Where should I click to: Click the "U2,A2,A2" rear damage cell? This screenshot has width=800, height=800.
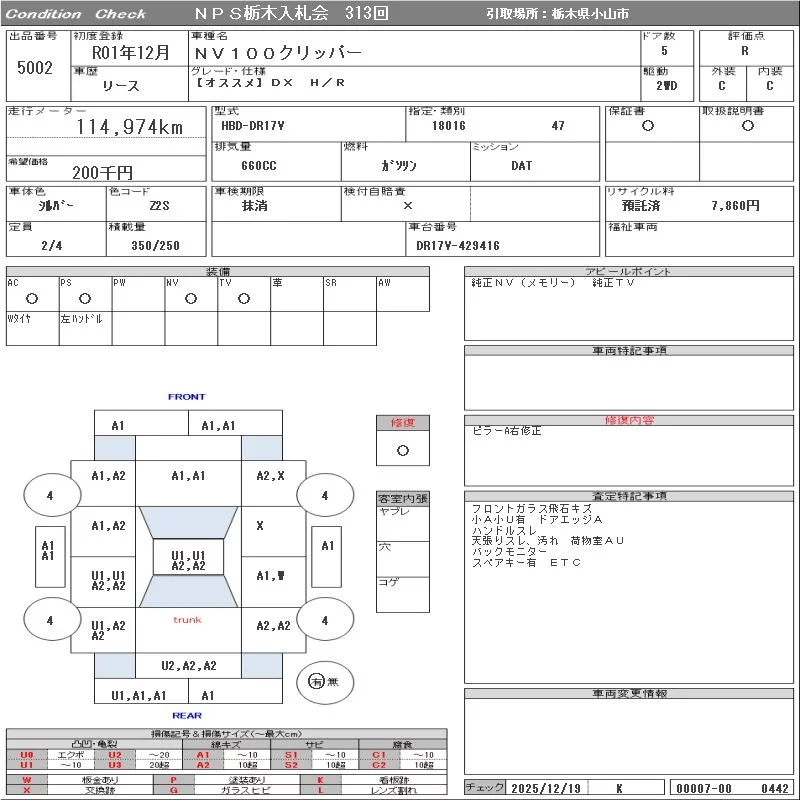coord(189,666)
